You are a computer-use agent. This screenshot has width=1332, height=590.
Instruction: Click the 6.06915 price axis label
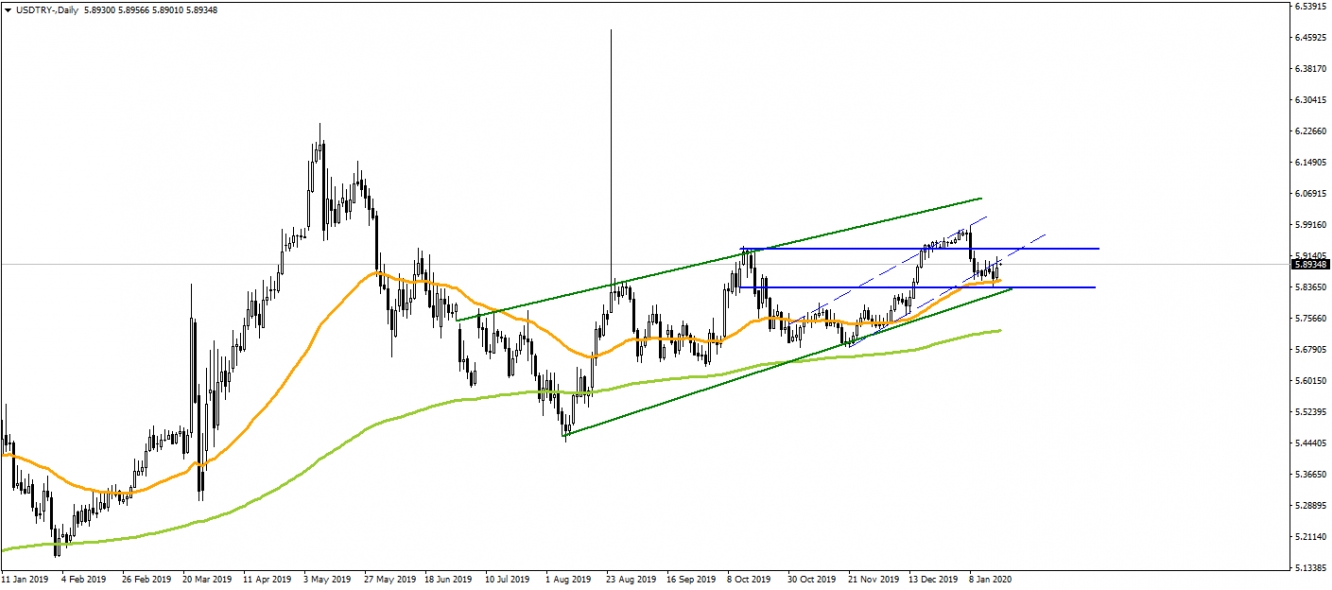[1310, 194]
